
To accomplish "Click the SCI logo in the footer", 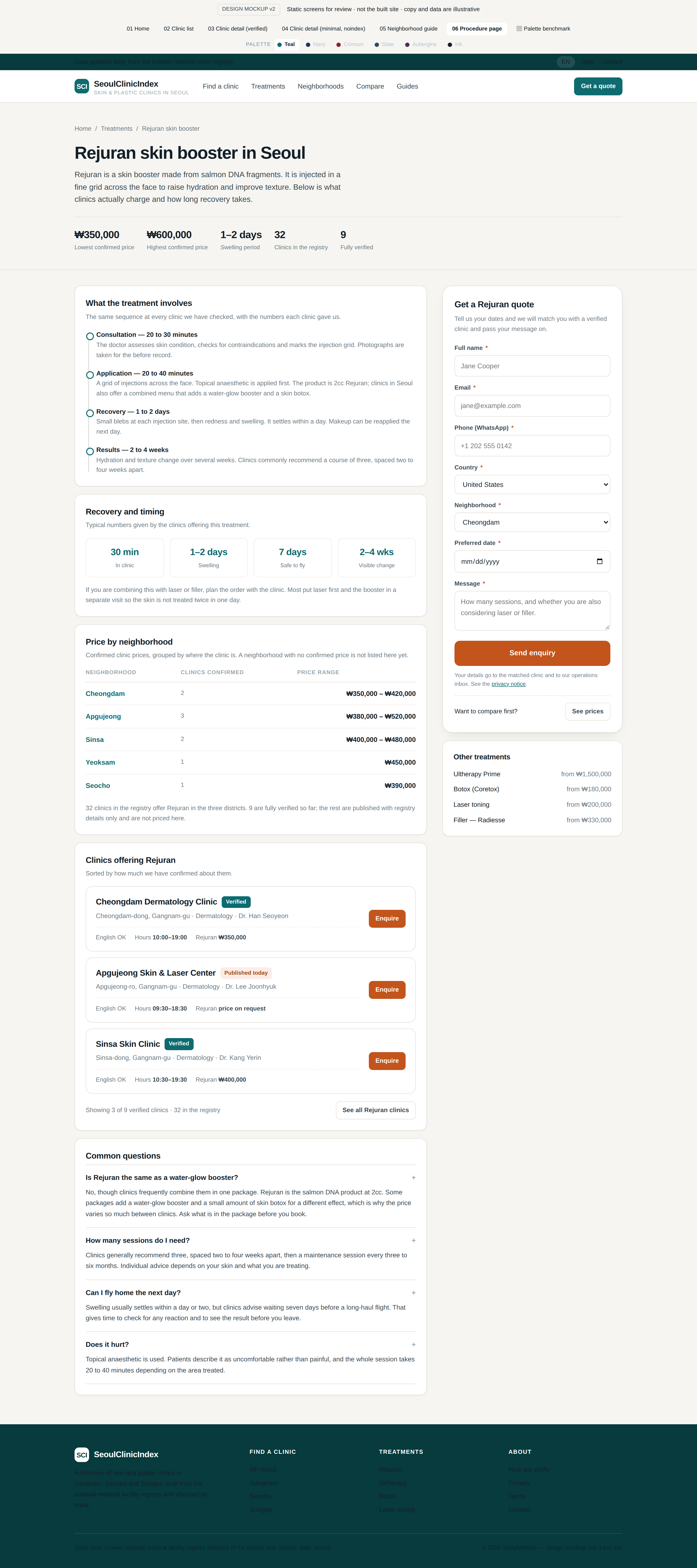I will coord(82,1454).
